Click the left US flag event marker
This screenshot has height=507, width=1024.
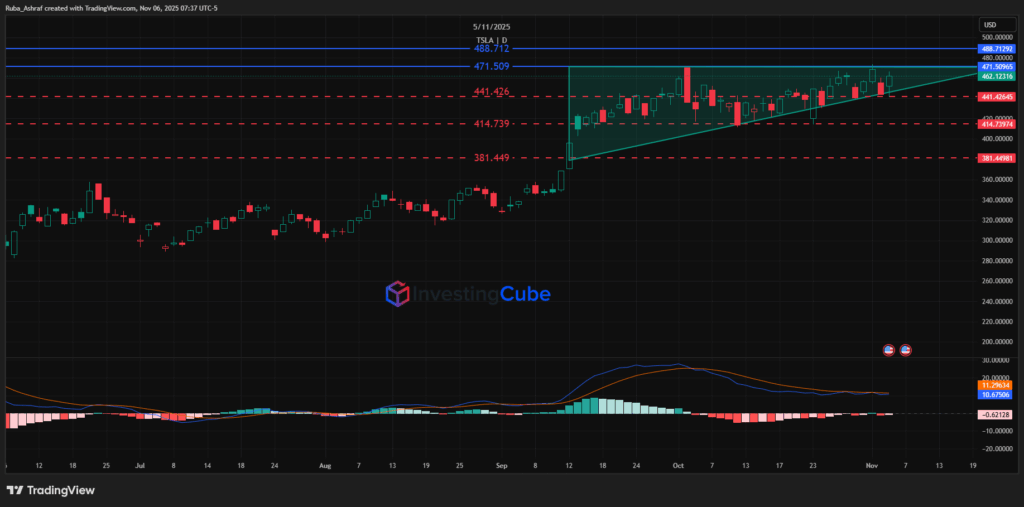coord(887,349)
